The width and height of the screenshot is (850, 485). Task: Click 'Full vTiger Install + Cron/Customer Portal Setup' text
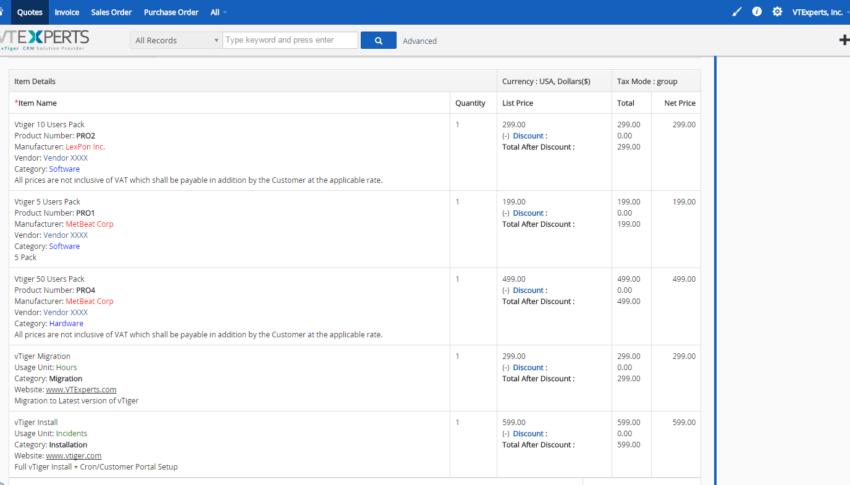point(96,467)
